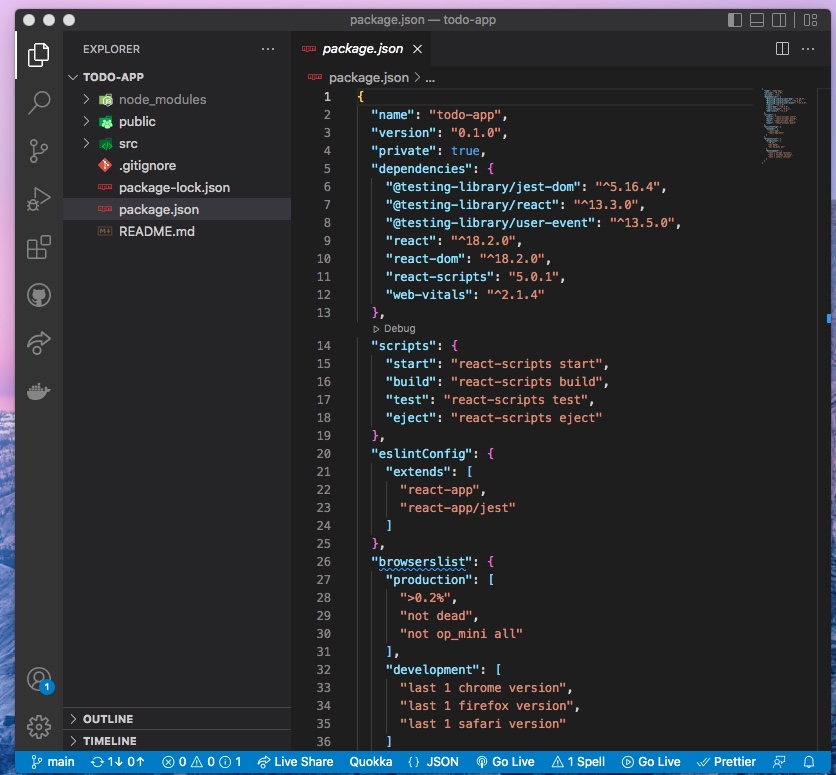The image size is (836, 775).
Task: Select the package.json editor tab
Action: click(361, 49)
